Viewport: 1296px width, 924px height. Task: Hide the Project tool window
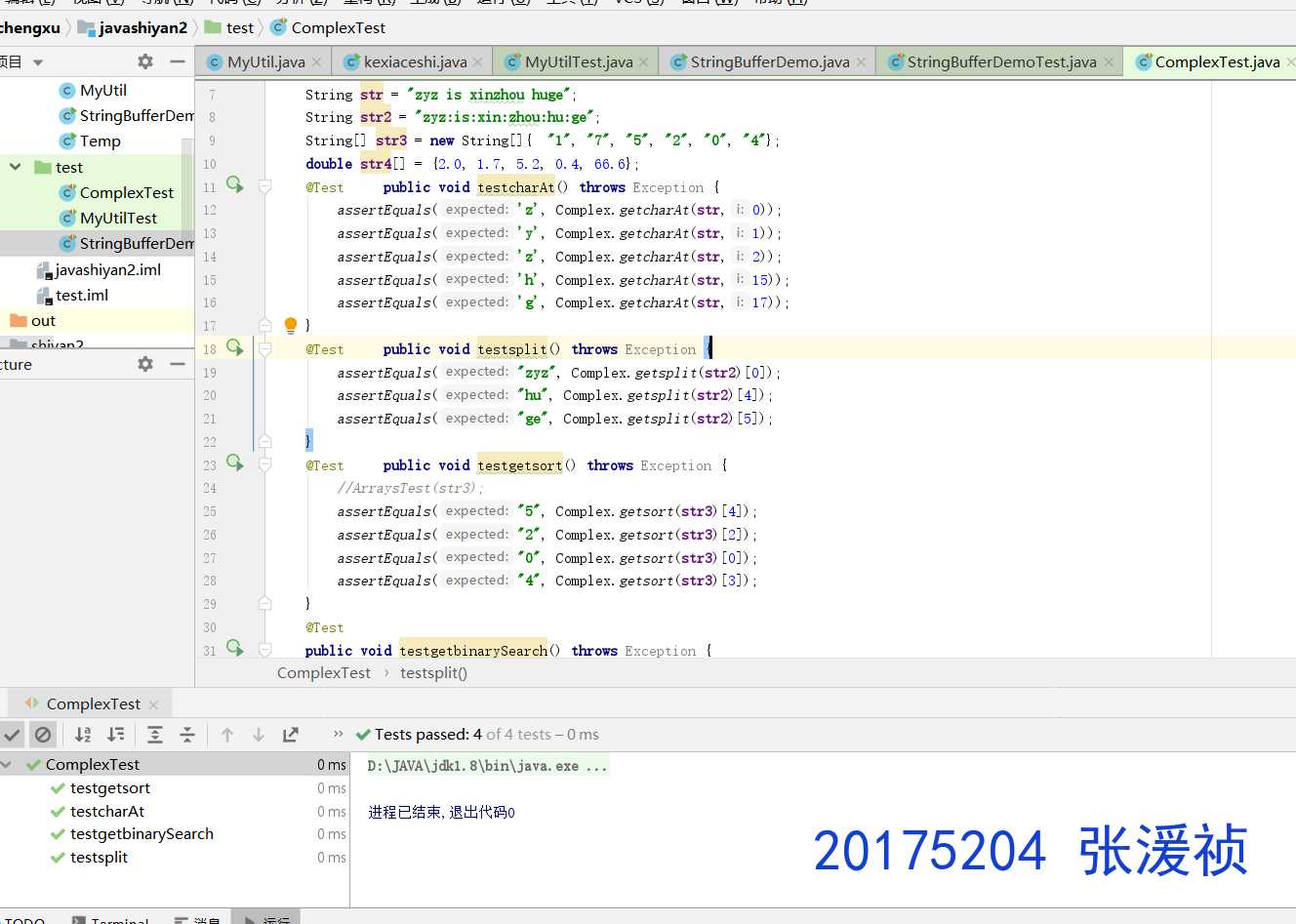(178, 61)
